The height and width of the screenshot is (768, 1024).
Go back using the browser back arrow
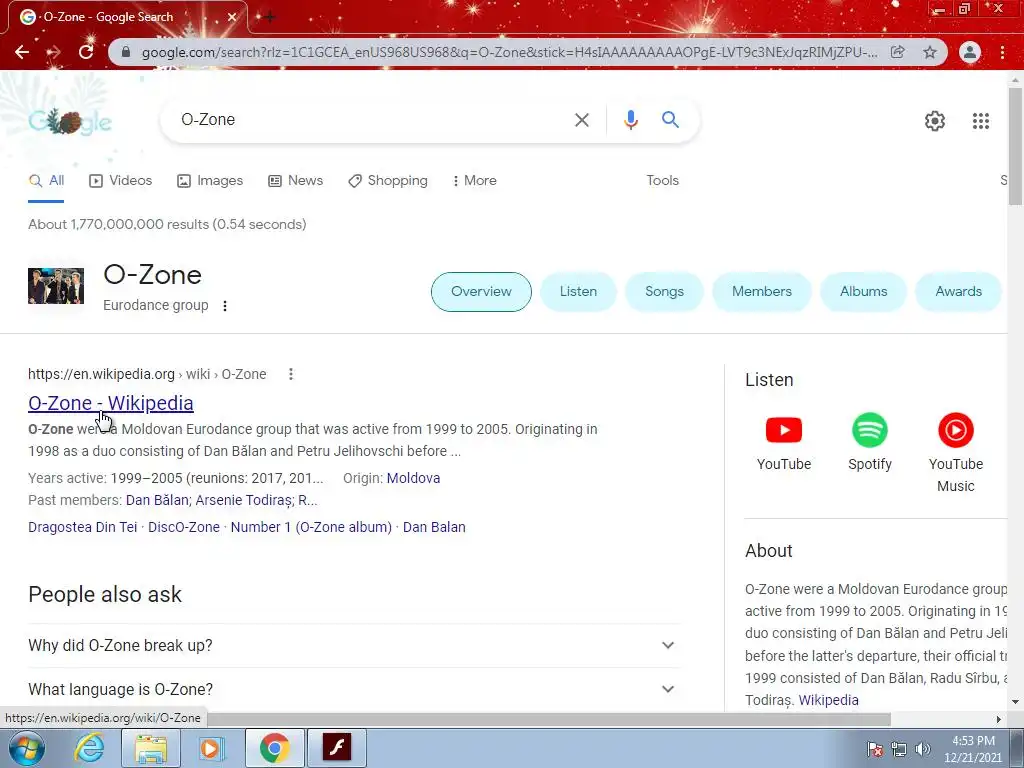coord(22,52)
